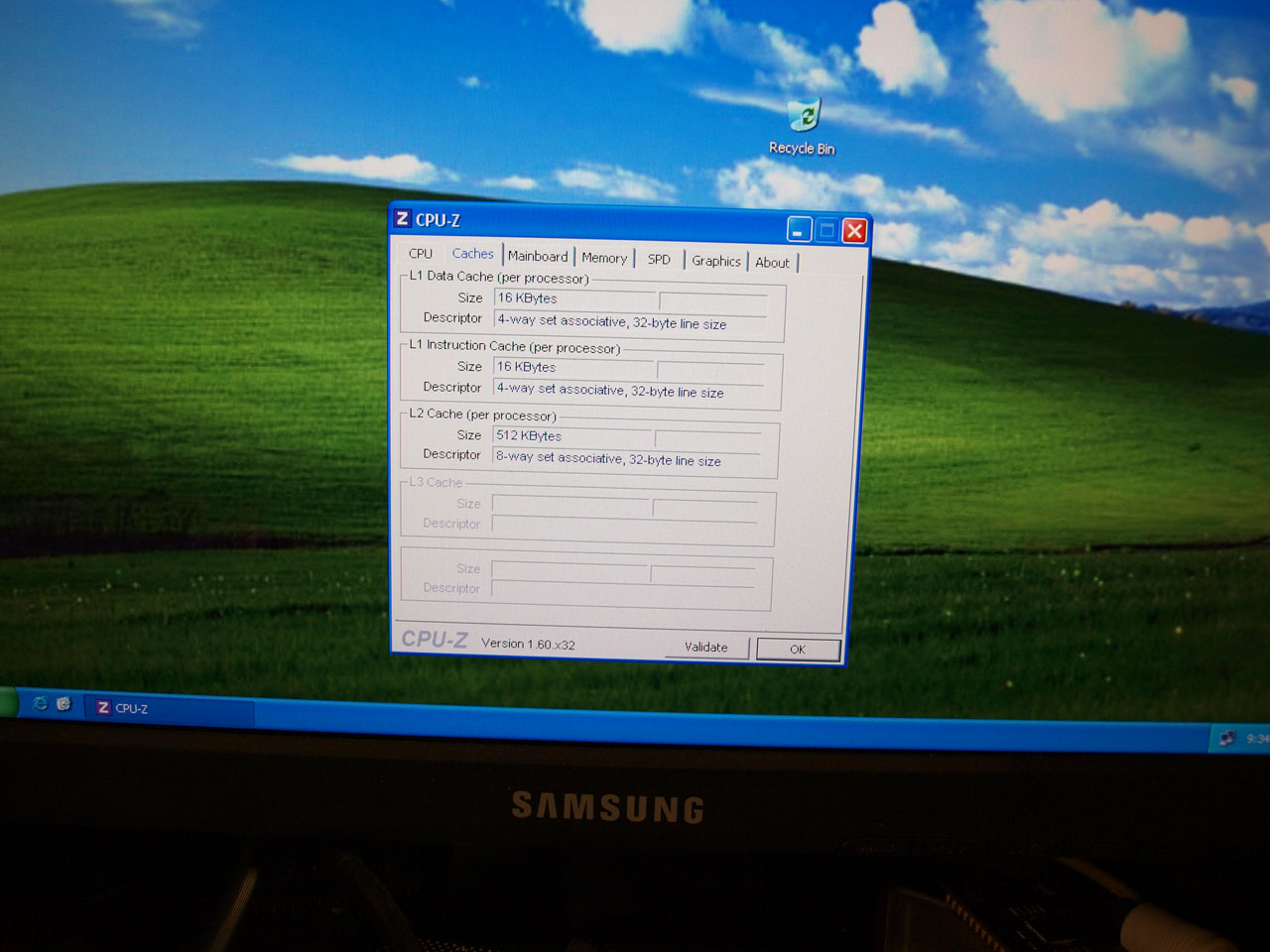
Task: Click the 'L1 Data Cache (per processor)' label
Action: coord(499,278)
